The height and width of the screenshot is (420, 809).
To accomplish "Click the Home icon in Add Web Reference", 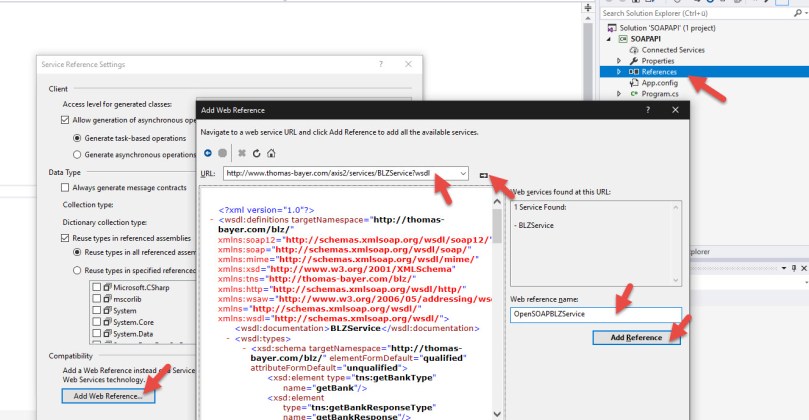I will (272, 153).
